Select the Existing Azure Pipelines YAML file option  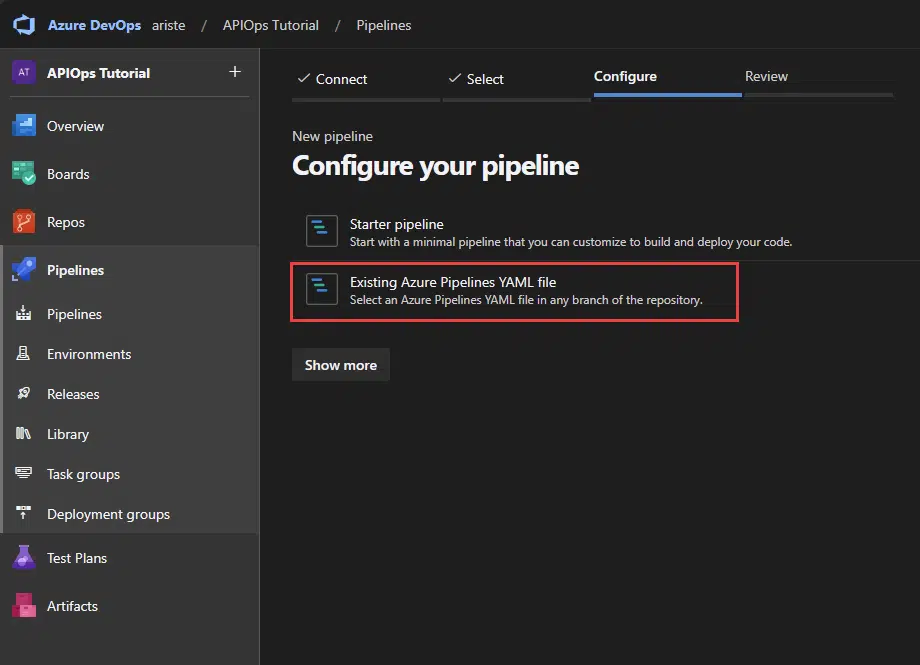tap(514, 289)
